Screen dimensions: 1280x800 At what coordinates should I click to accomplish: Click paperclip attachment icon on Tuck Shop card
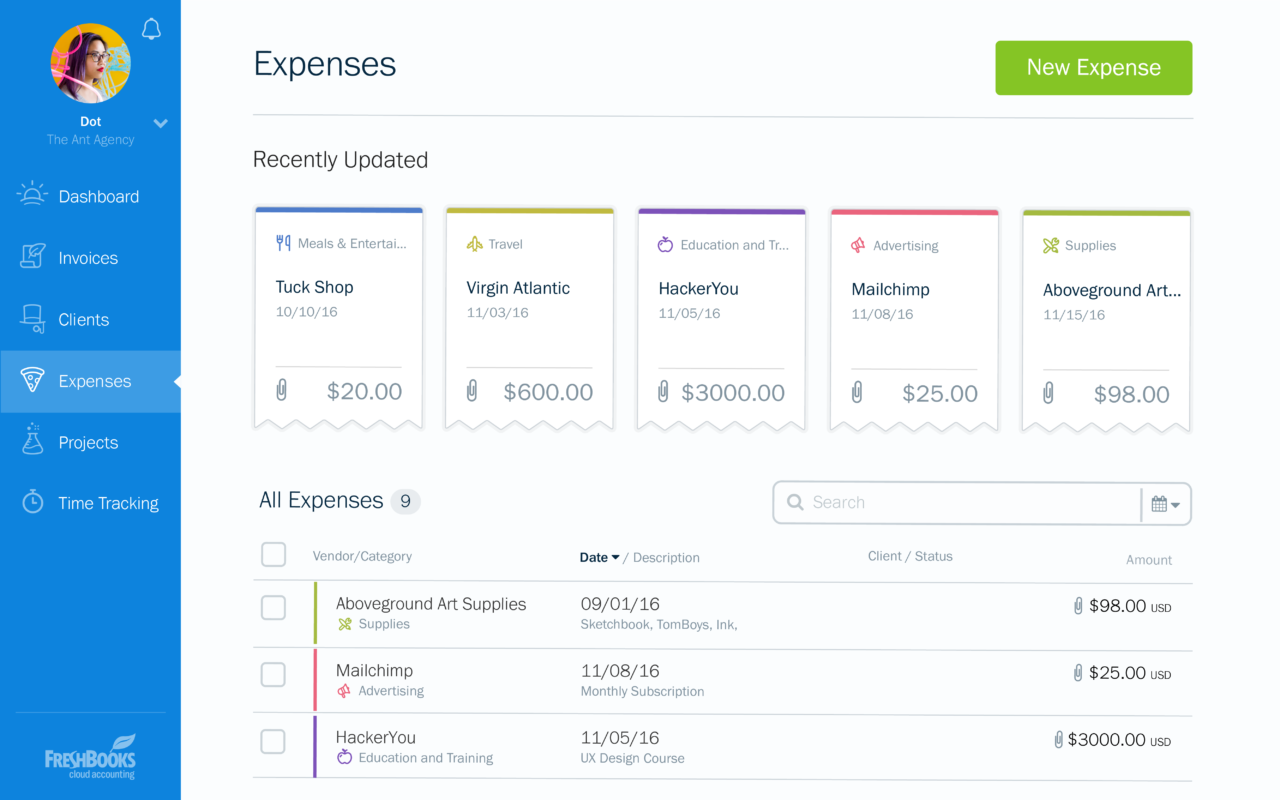coord(282,391)
